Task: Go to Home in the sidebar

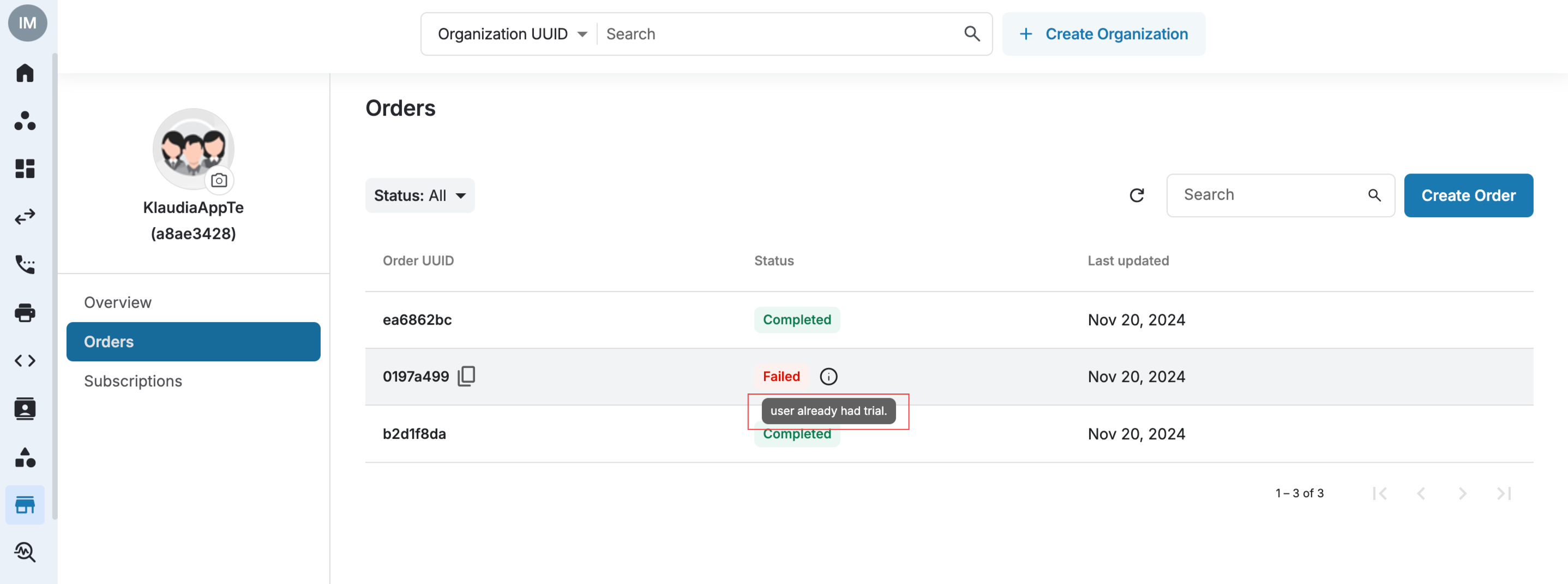Action: pos(25,73)
